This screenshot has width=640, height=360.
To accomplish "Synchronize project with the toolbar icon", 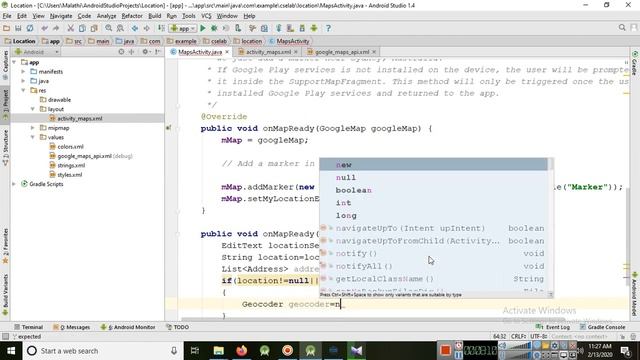I will [x=30, y=28].
